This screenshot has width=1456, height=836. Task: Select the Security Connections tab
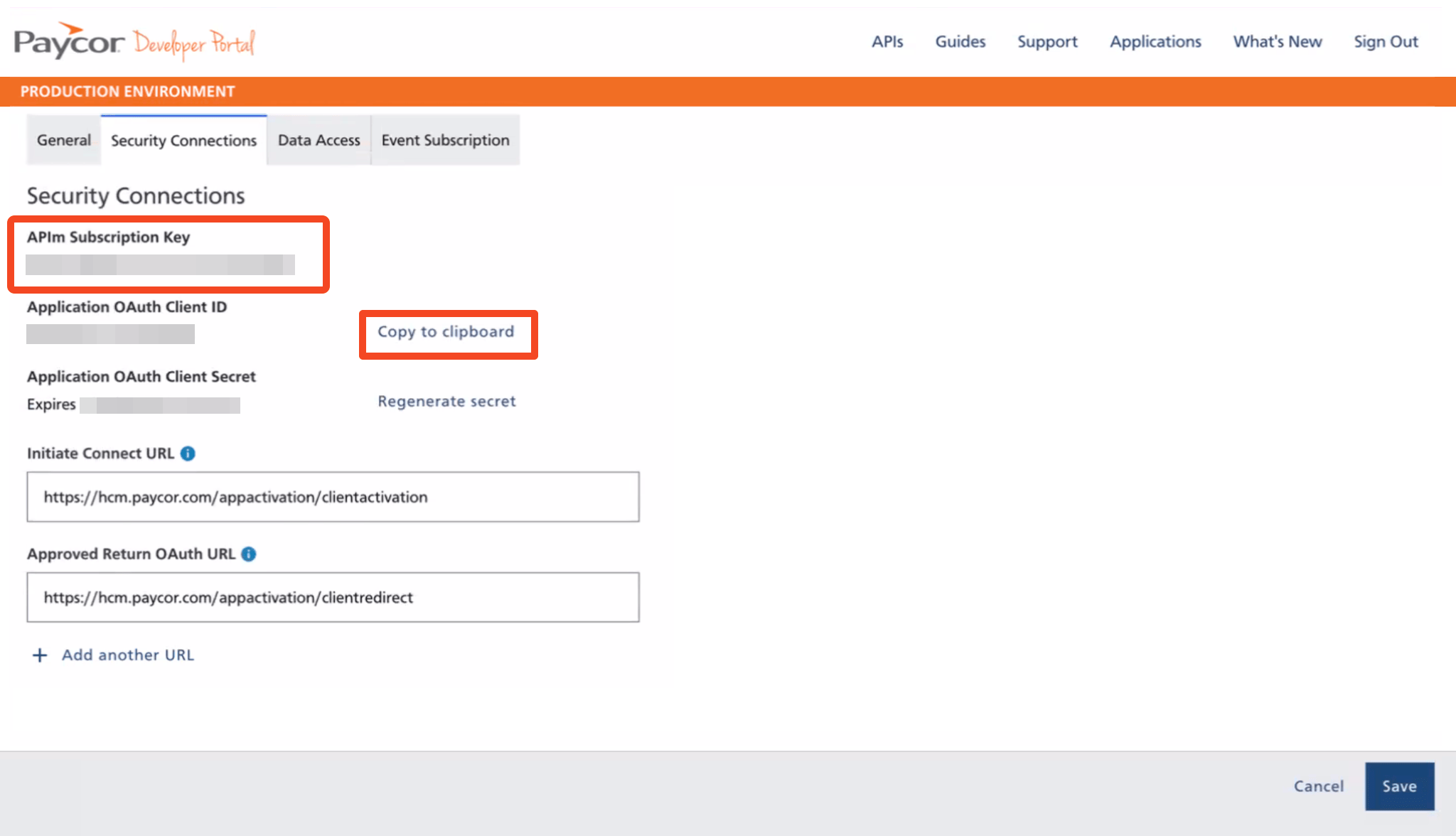183,140
